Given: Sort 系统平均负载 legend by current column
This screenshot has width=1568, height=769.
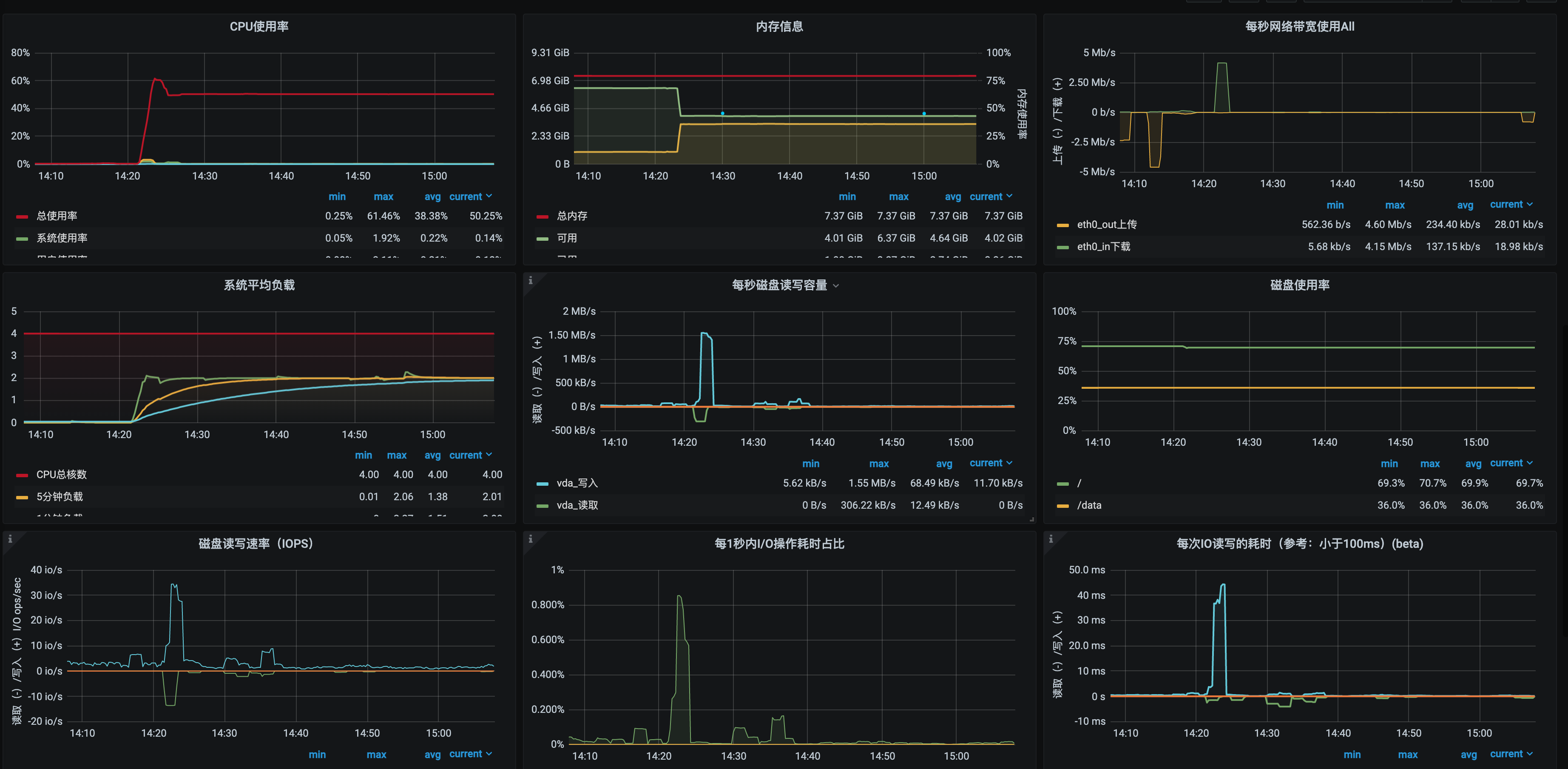Looking at the screenshot, I should point(470,456).
